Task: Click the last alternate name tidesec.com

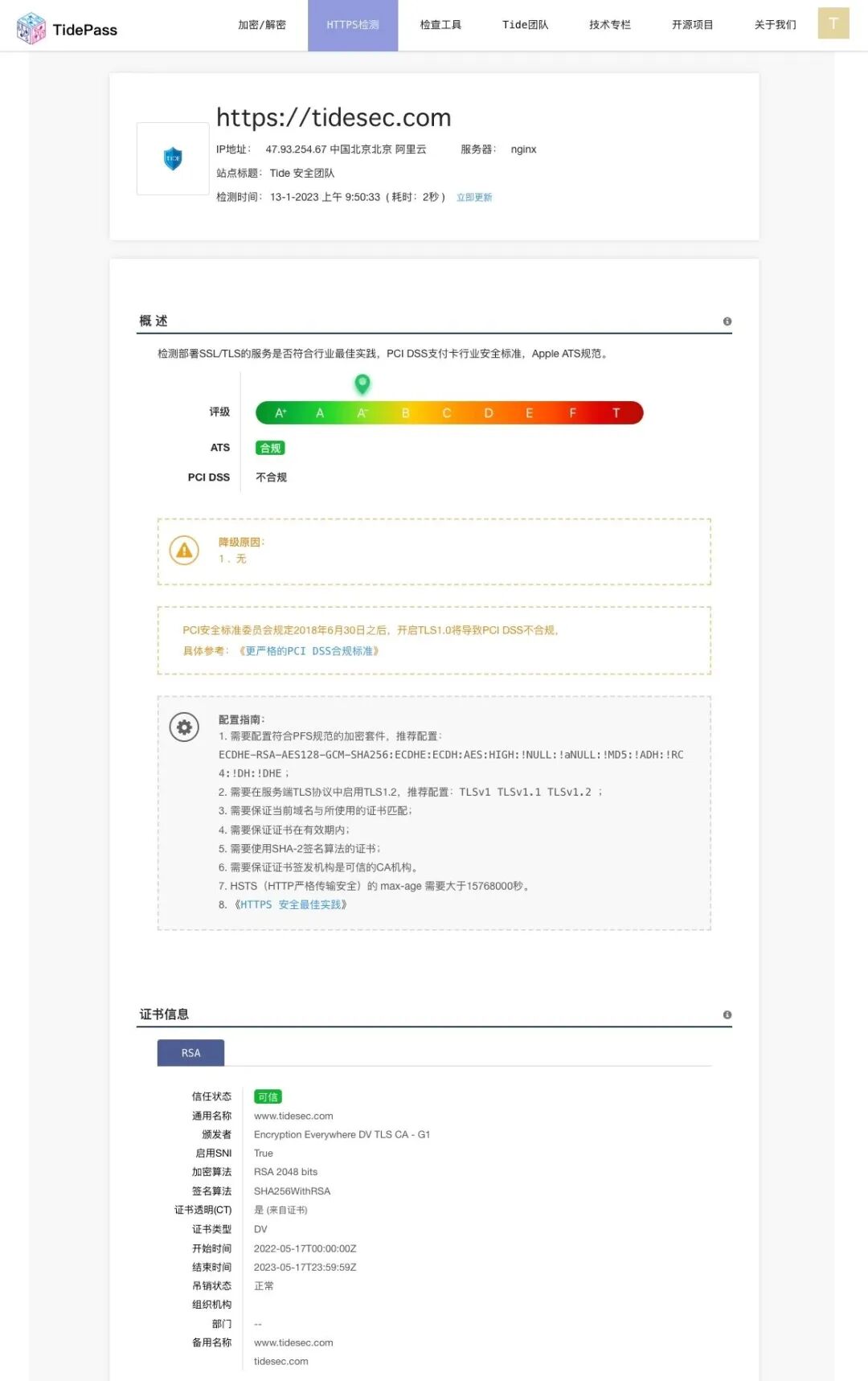Action: pyautogui.click(x=280, y=1362)
